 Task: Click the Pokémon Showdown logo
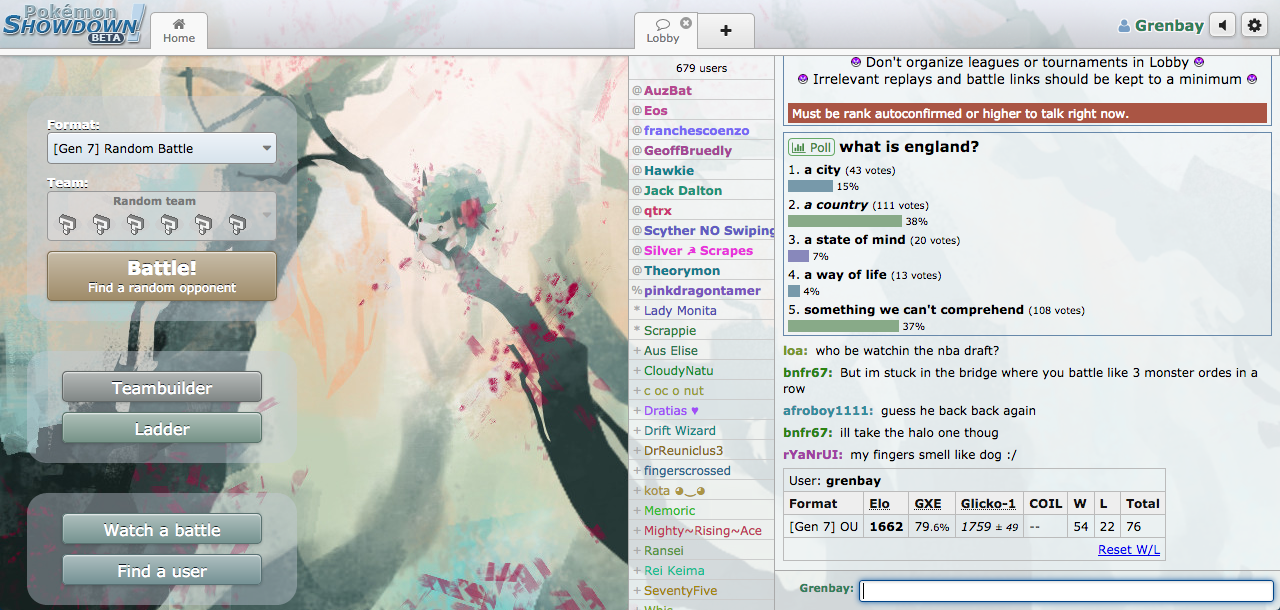pyautogui.click(x=73, y=24)
